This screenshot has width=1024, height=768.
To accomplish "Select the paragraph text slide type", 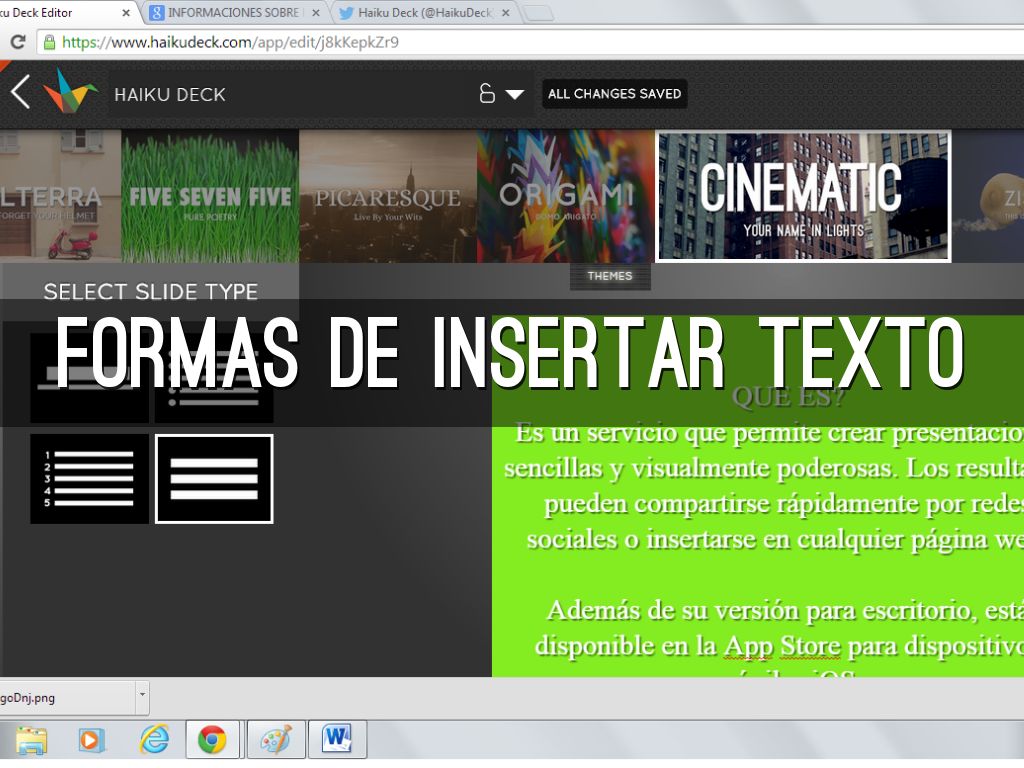I will click(x=214, y=478).
